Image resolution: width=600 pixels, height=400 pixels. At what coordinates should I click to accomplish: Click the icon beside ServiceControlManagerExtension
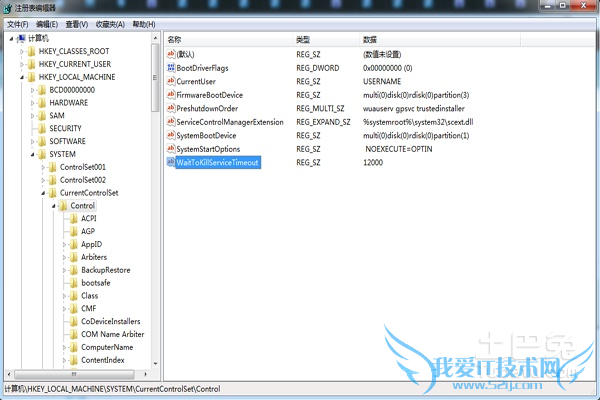point(171,122)
